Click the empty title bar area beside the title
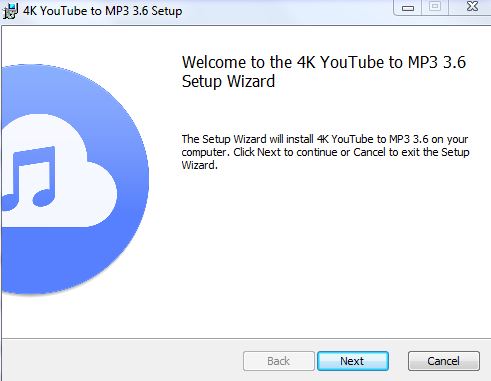The width and height of the screenshot is (491, 381). pos(287,11)
